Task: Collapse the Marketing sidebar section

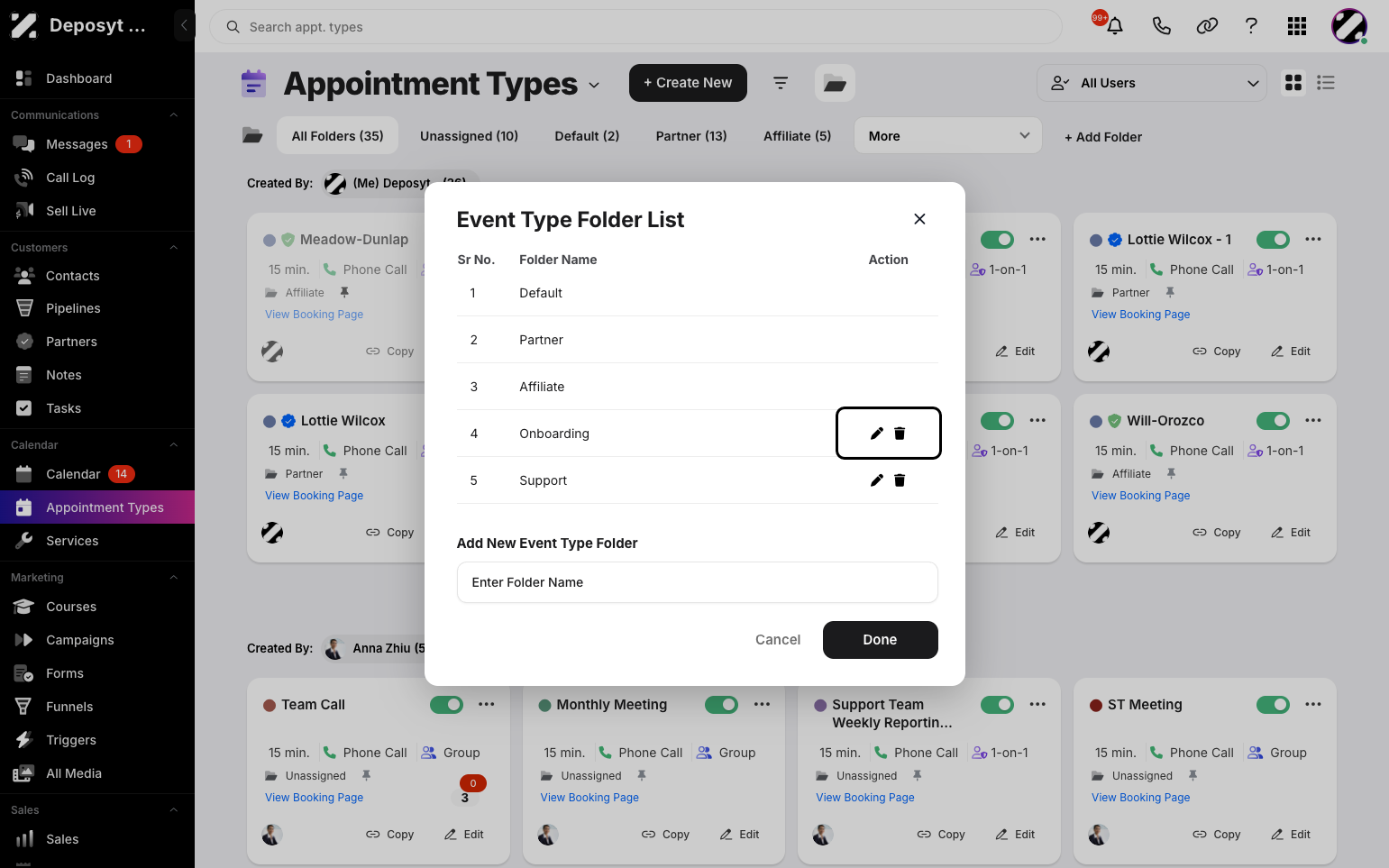Action: tap(174, 578)
